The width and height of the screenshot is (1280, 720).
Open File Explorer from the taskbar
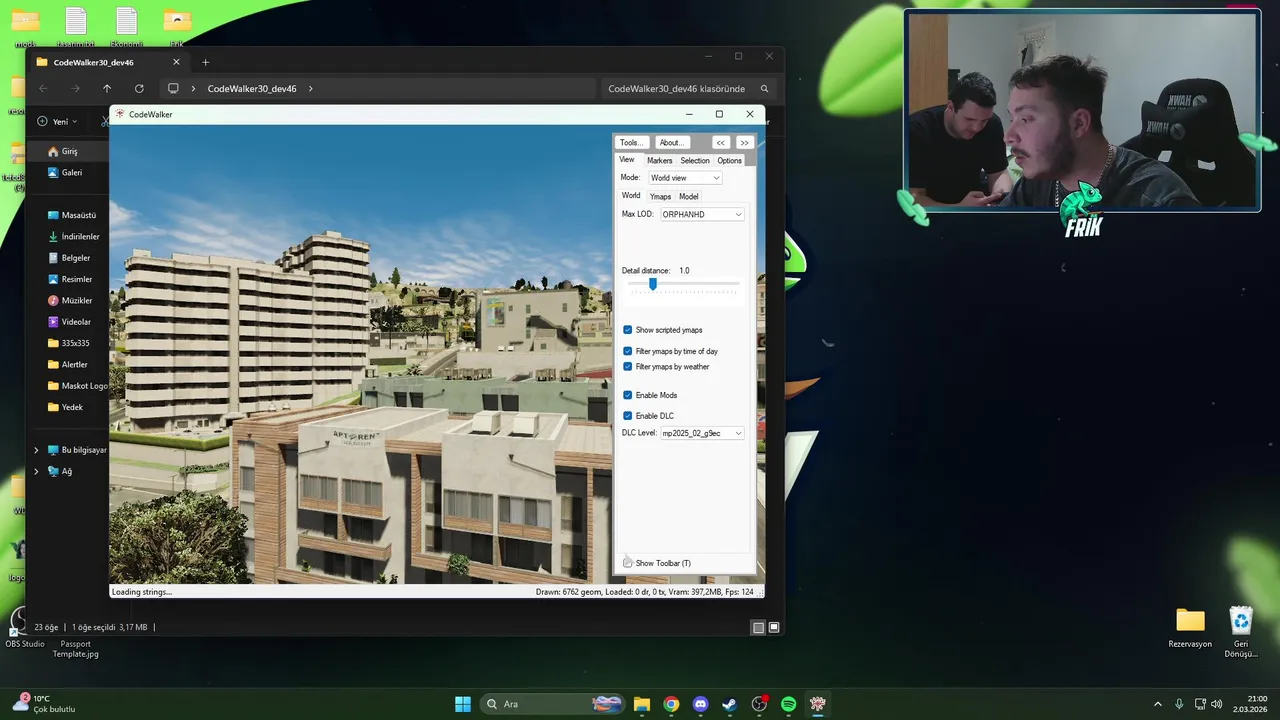[x=642, y=704]
